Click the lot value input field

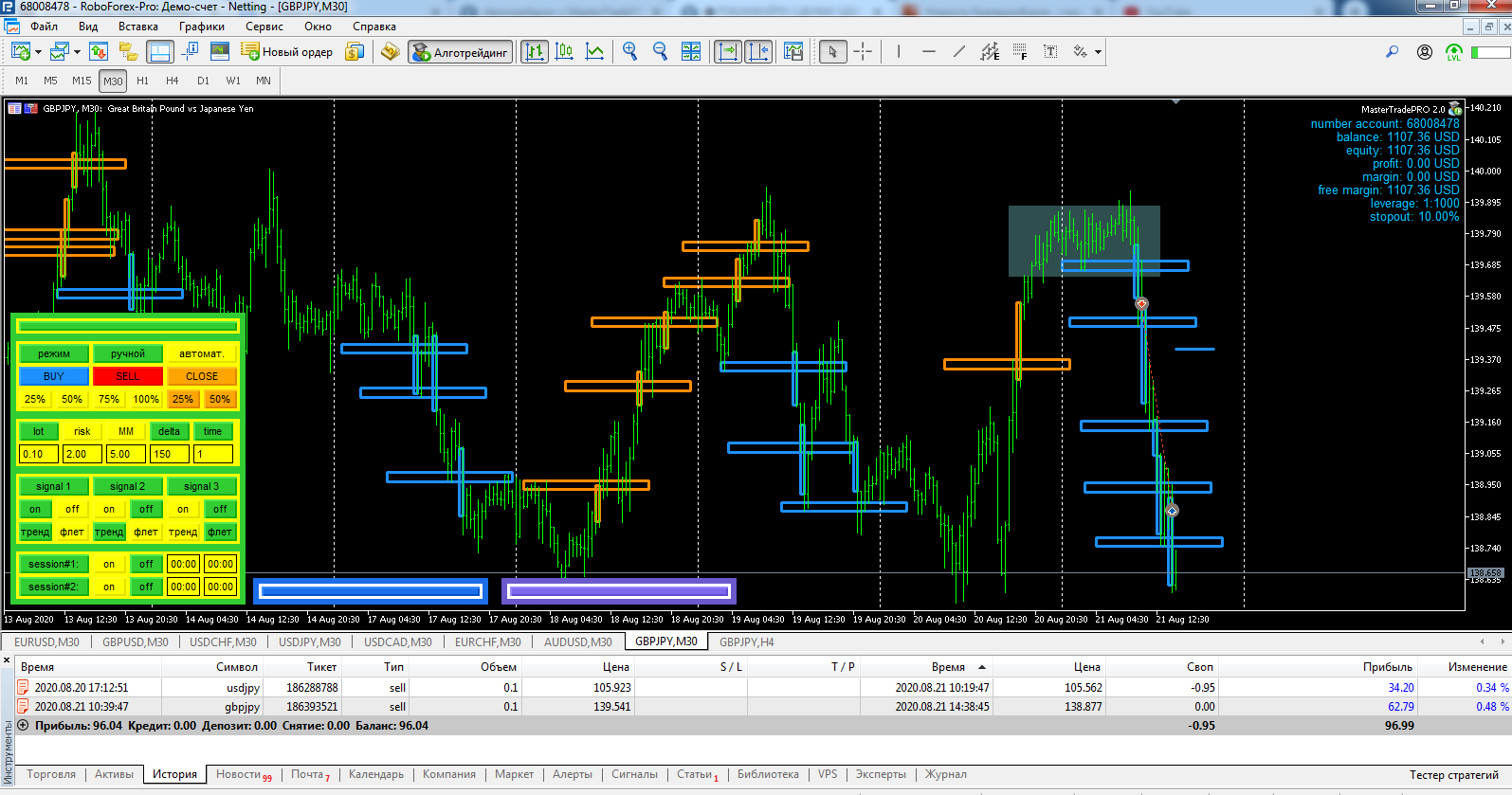tap(38, 454)
